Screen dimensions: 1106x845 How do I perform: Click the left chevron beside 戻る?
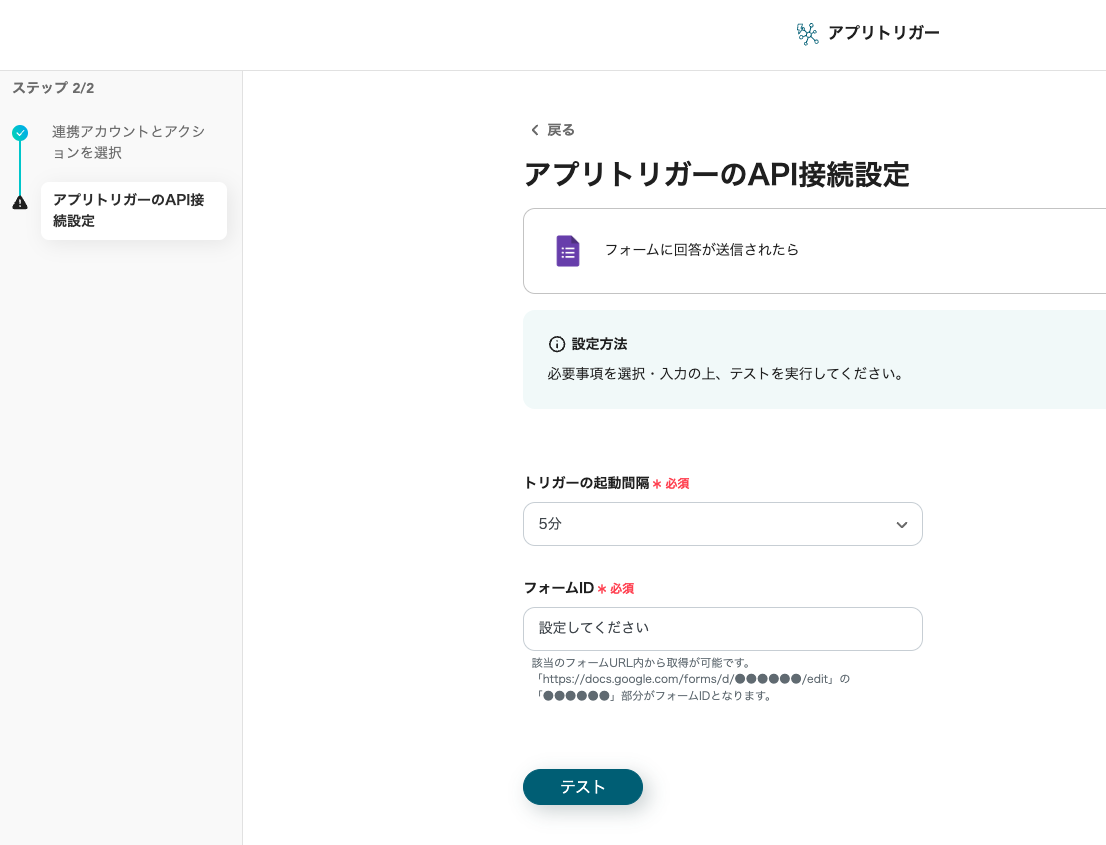(x=534, y=130)
